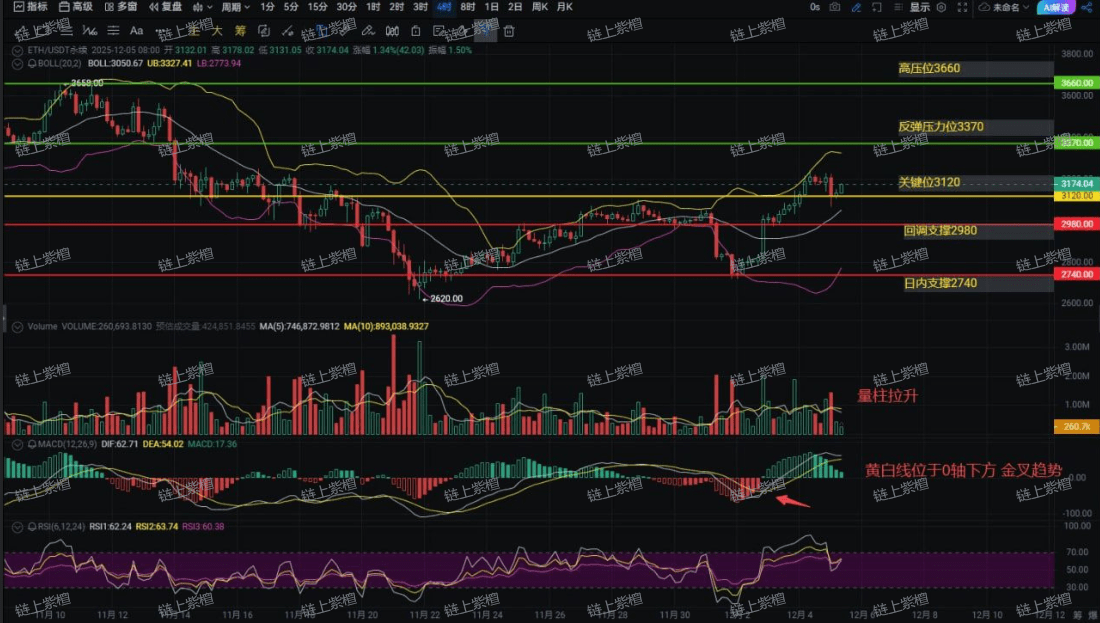This screenshot has height=623, width=1100.
Task: Select the 2日 timeframe
Action: (x=515, y=7)
